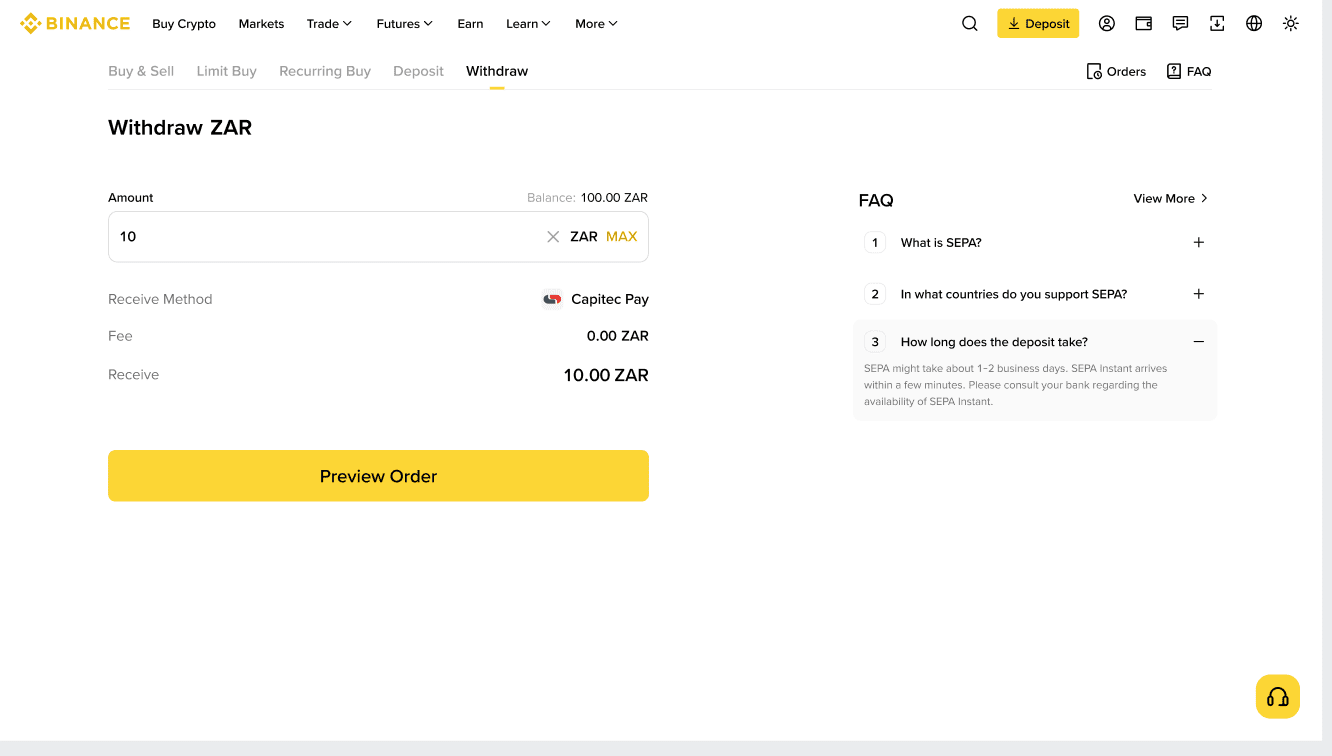Viewport: 1332px width, 756px height.
Task: Switch to the Deposit tab
Action: tap(418, 71)
